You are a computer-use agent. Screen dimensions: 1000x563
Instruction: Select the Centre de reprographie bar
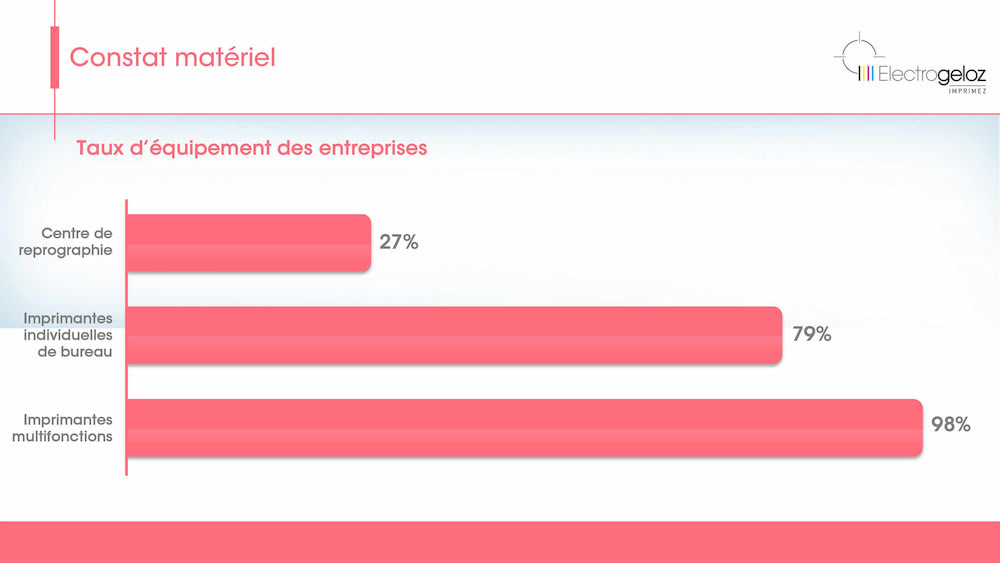248,242
